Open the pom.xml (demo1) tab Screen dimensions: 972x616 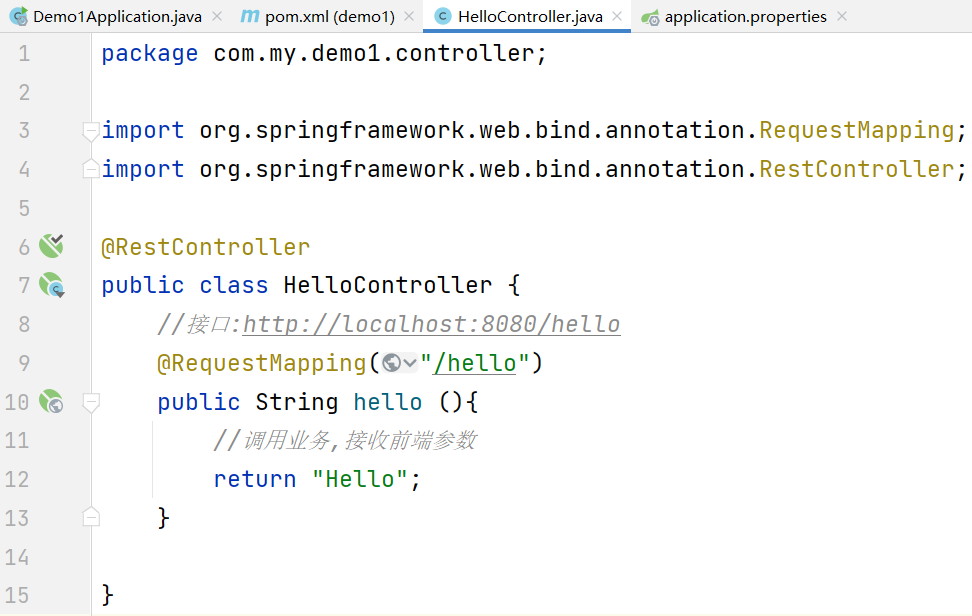pos(329,17)
